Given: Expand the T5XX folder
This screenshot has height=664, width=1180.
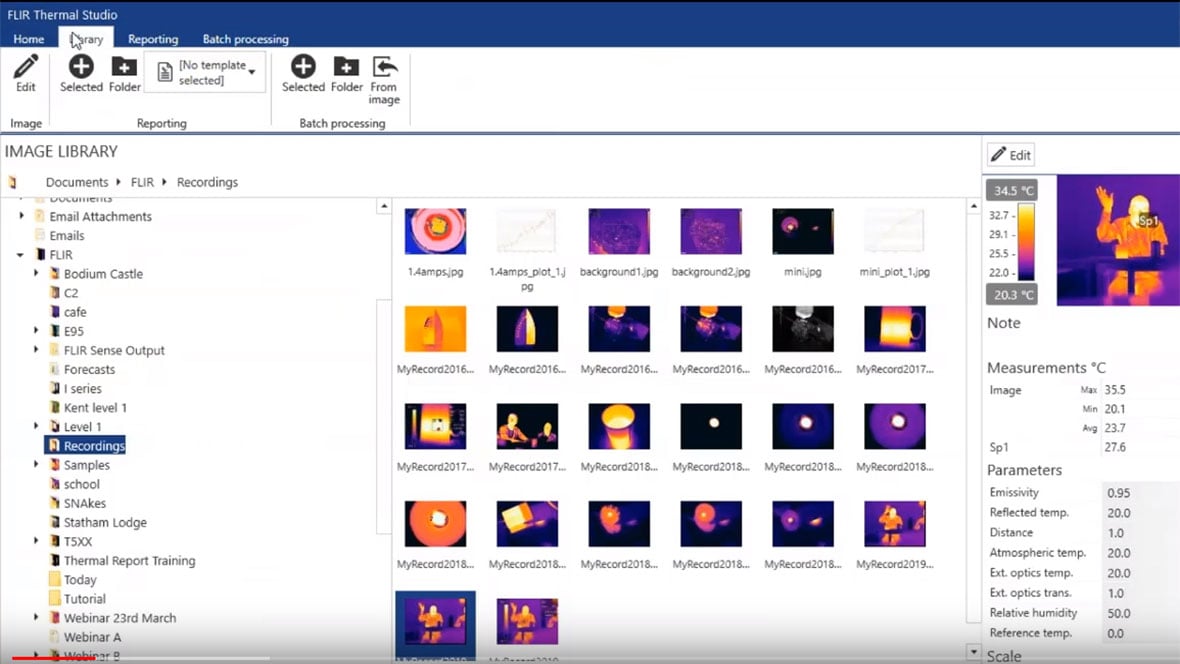Looking at the screenshot, I should click(37, 542).
